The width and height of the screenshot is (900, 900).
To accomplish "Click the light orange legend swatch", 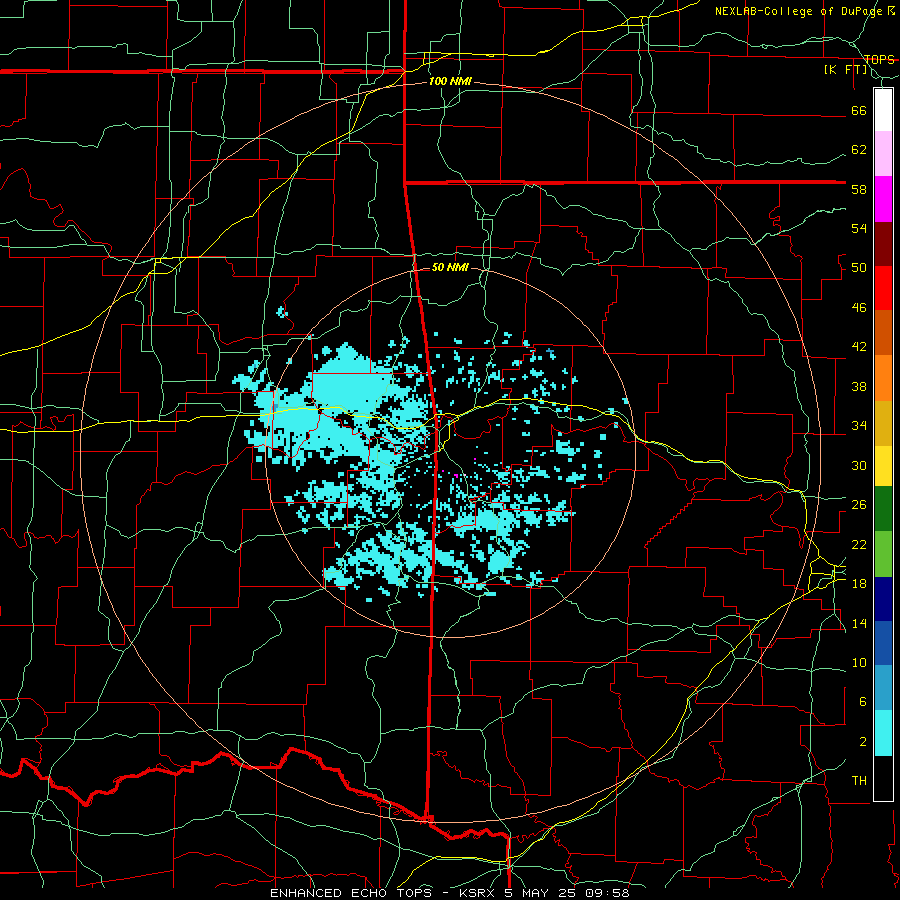I will click(883, 378).
